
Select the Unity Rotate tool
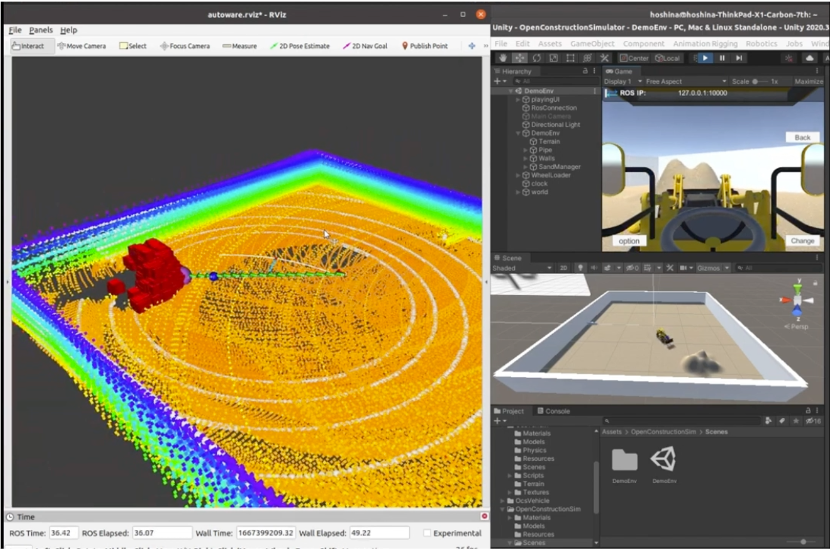pyautogui.click(x=536, y=58)
